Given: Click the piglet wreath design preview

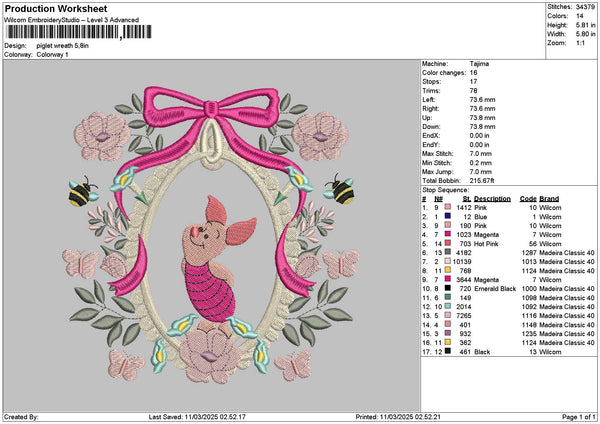Looking at the screenshot, I should [x=212, y=235].
